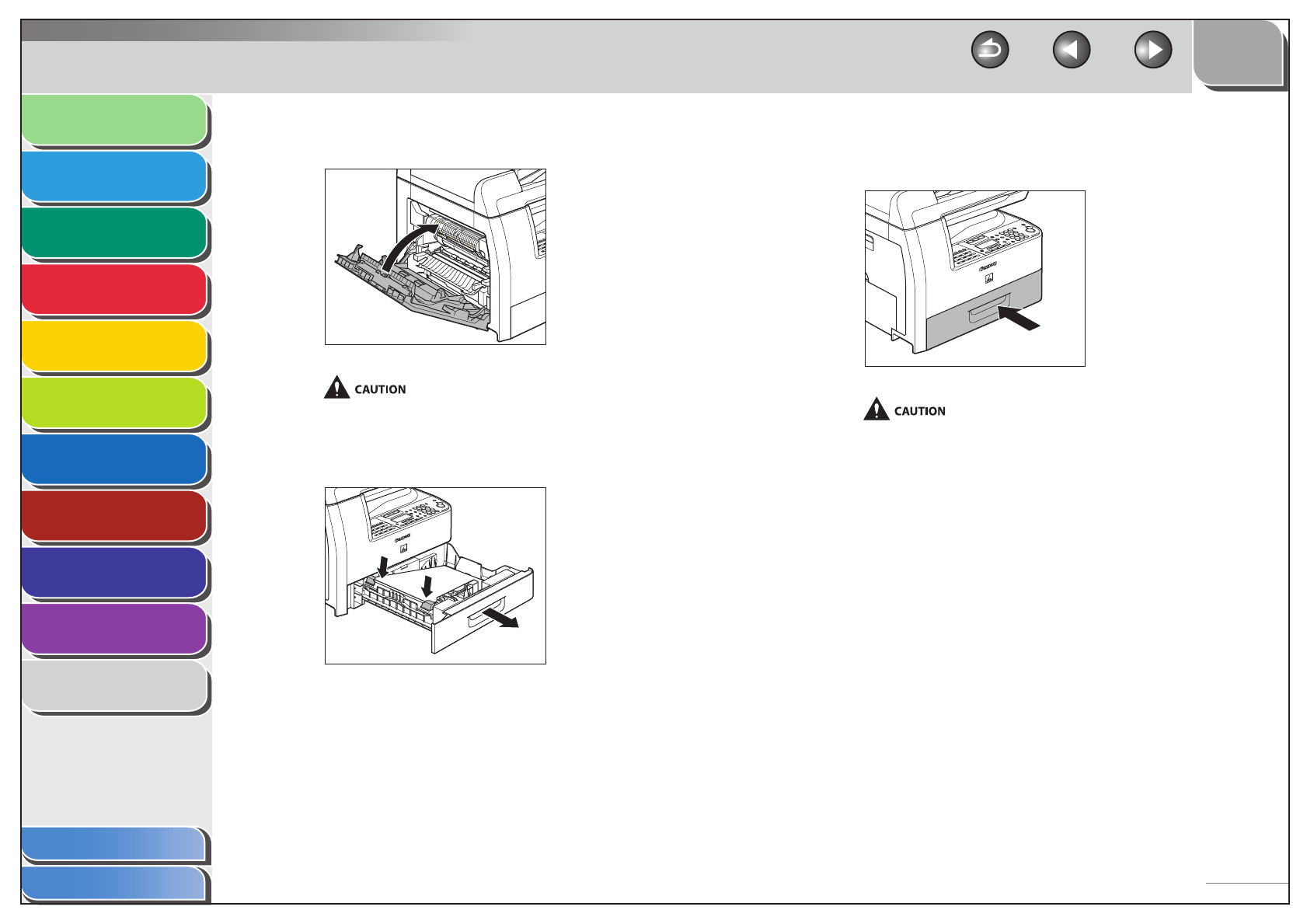This screenshot has width=1307, height=924.
Task: Open the indigo sidebar chapter tab
Action: (x=115, y=574)
